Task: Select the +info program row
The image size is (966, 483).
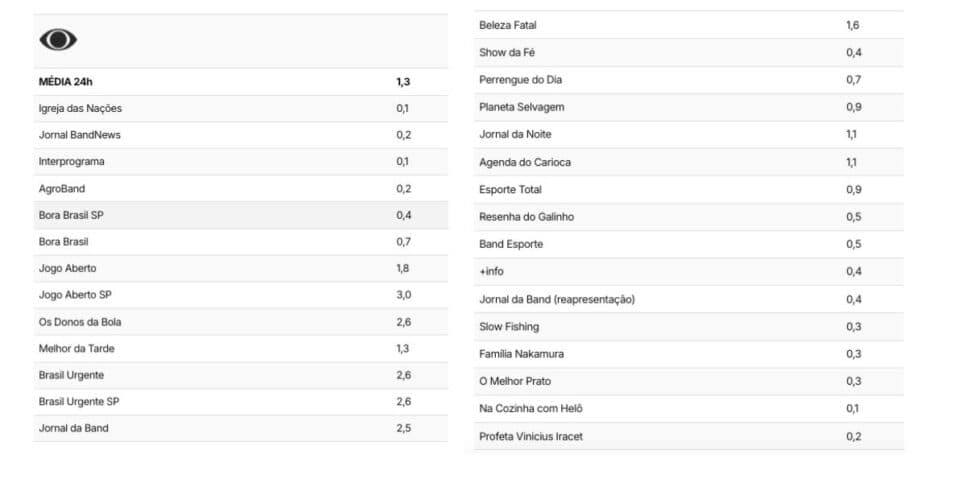Action: (689, 272)
